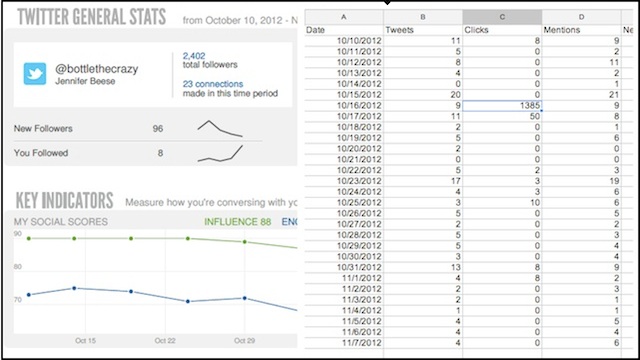This screenshot has width=640, height=360.
Task: Select the Clicks cell containing 50
Action: [x=502, y=116]
